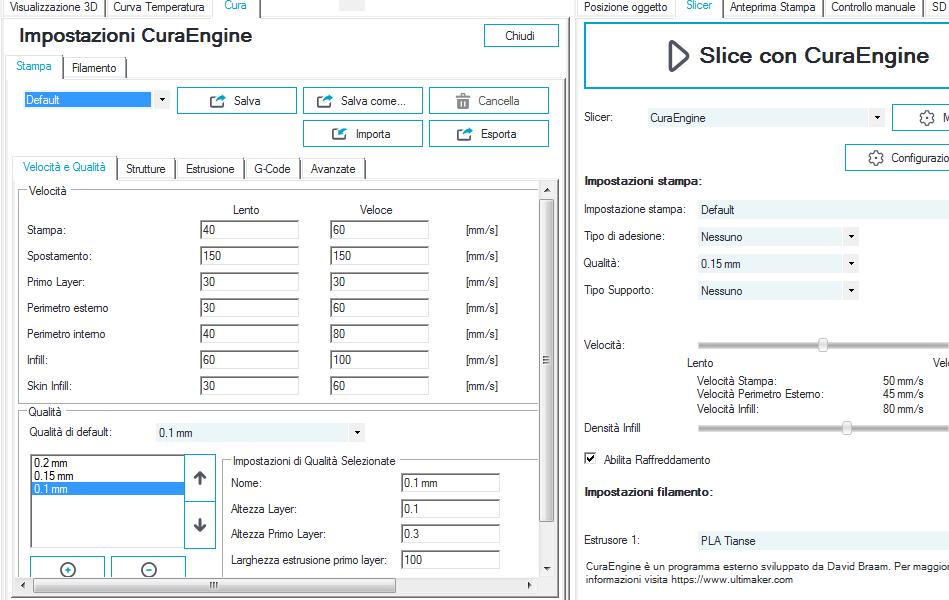
Task: Adjust the Velocità slider handle
Action: point(823,345)
